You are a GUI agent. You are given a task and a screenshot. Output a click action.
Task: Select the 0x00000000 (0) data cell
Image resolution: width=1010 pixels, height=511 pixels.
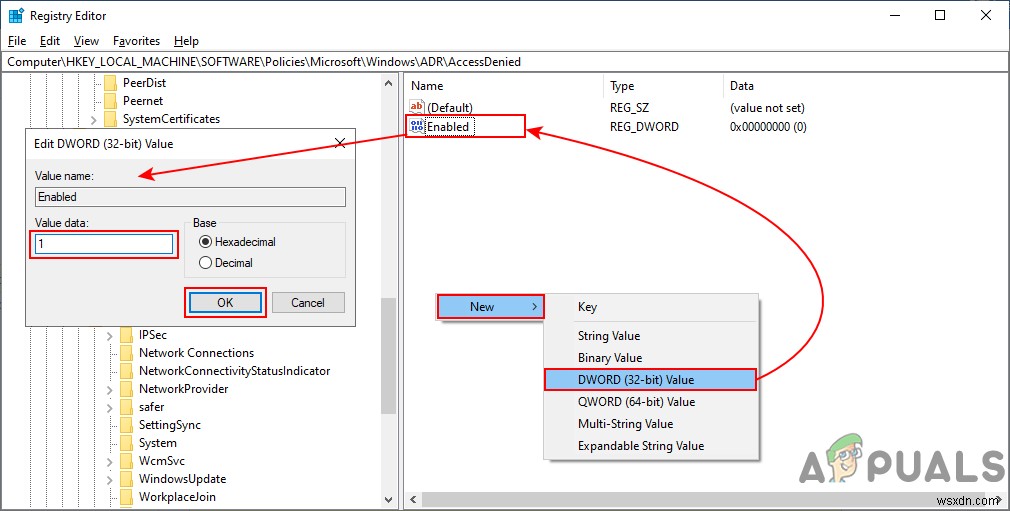pyautogui.click(x=768, y=127)
